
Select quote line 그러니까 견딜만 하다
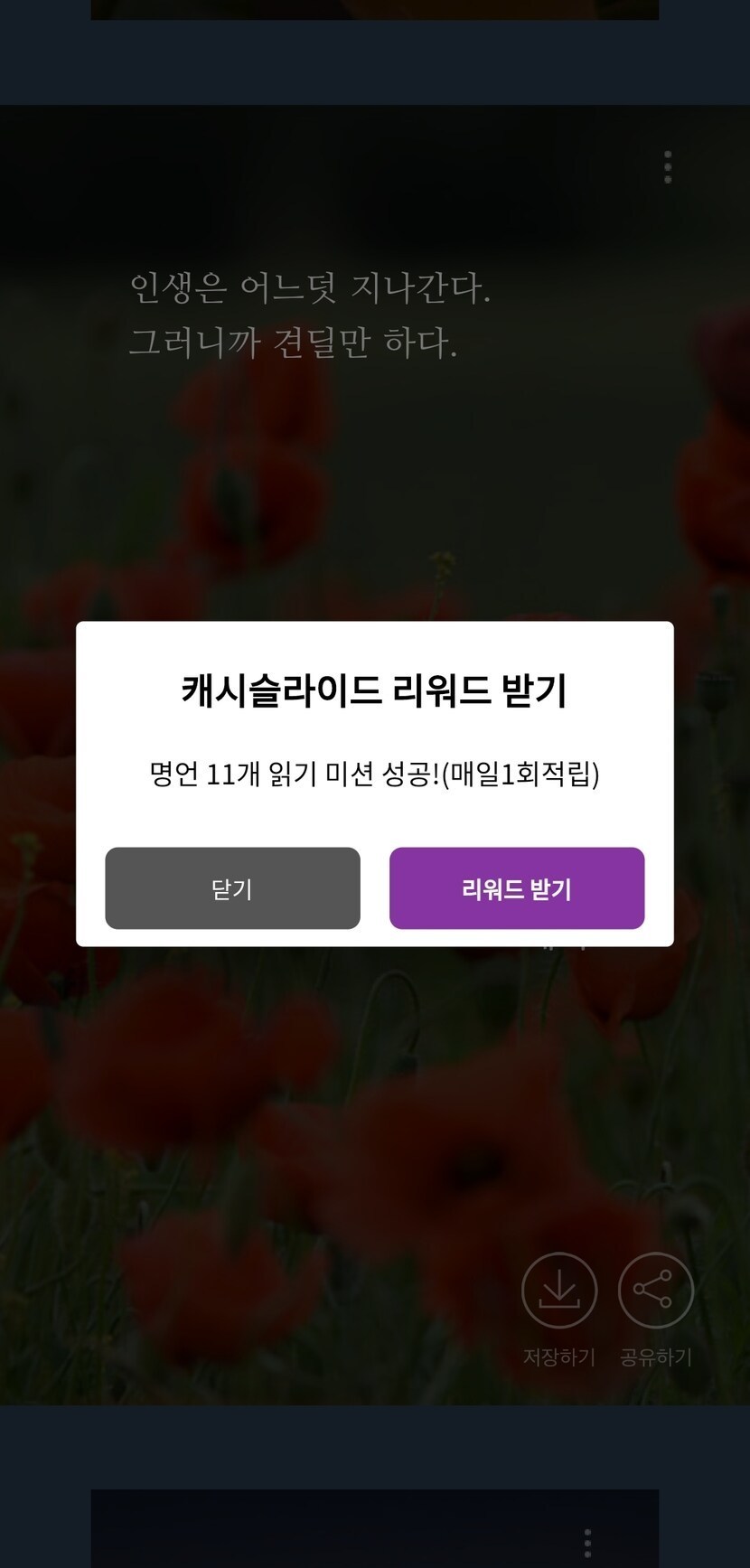(293, 343)
